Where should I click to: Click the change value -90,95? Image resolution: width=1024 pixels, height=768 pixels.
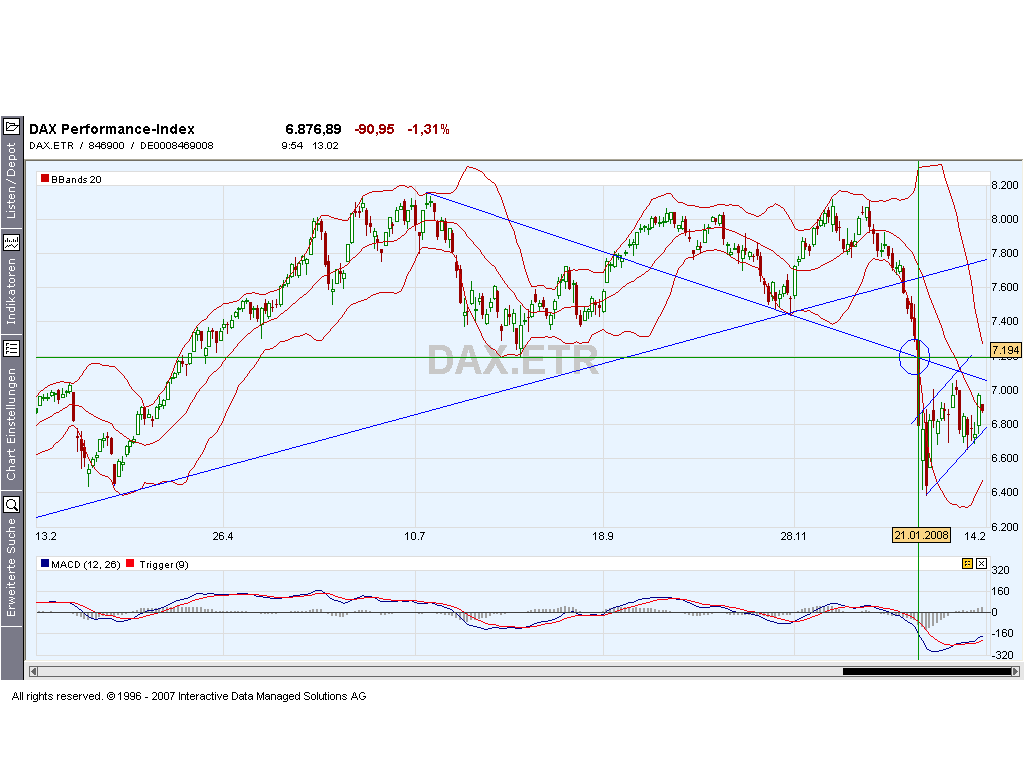pos(374,129)
